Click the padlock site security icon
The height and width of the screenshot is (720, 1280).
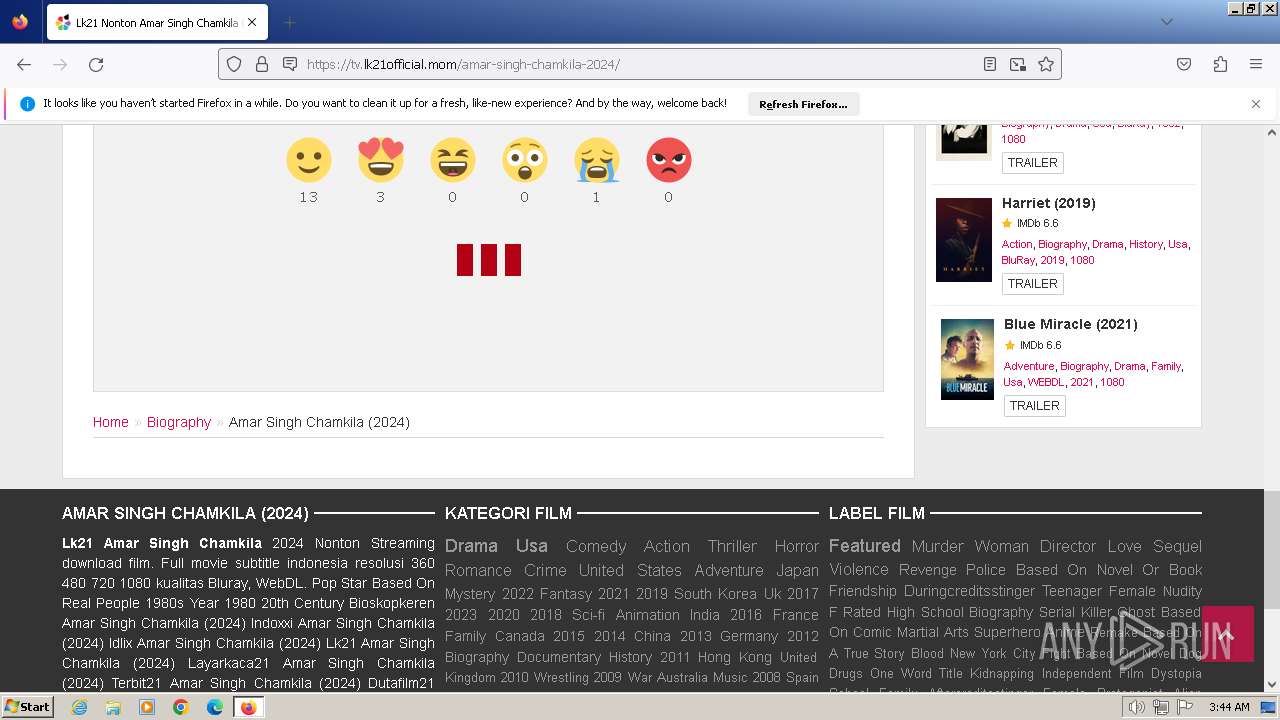click(x=262, y=64)
